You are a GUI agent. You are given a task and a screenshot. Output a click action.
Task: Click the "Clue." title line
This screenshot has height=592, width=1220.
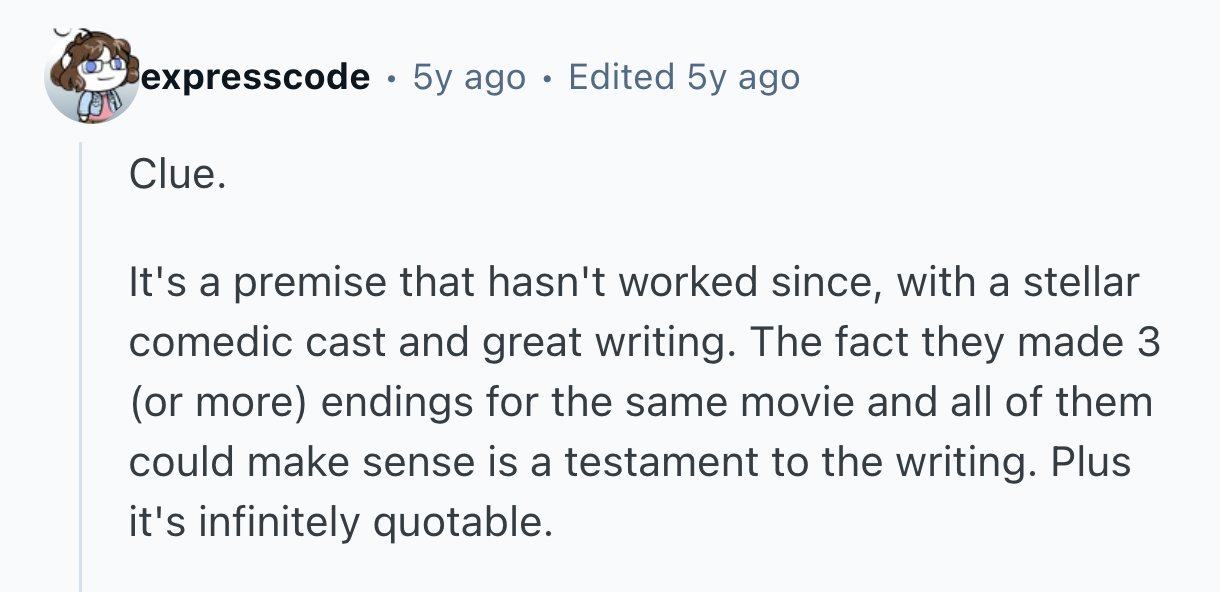click(x=172, y=176)
